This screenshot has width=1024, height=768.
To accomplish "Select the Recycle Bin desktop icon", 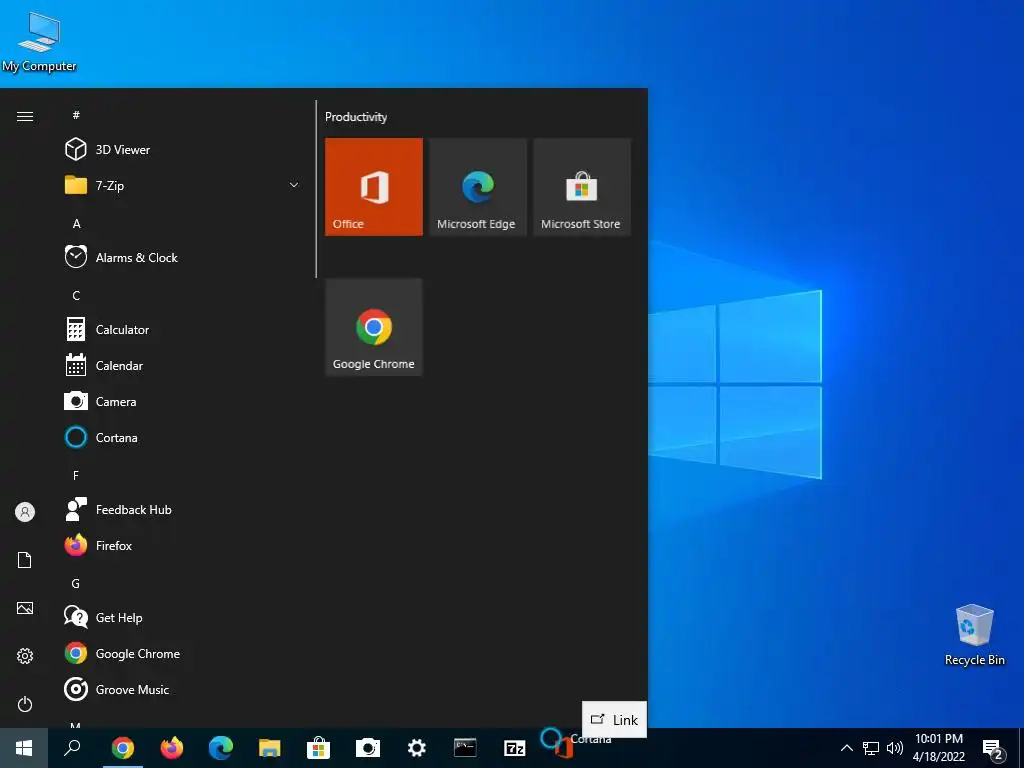I will point(974,635).
